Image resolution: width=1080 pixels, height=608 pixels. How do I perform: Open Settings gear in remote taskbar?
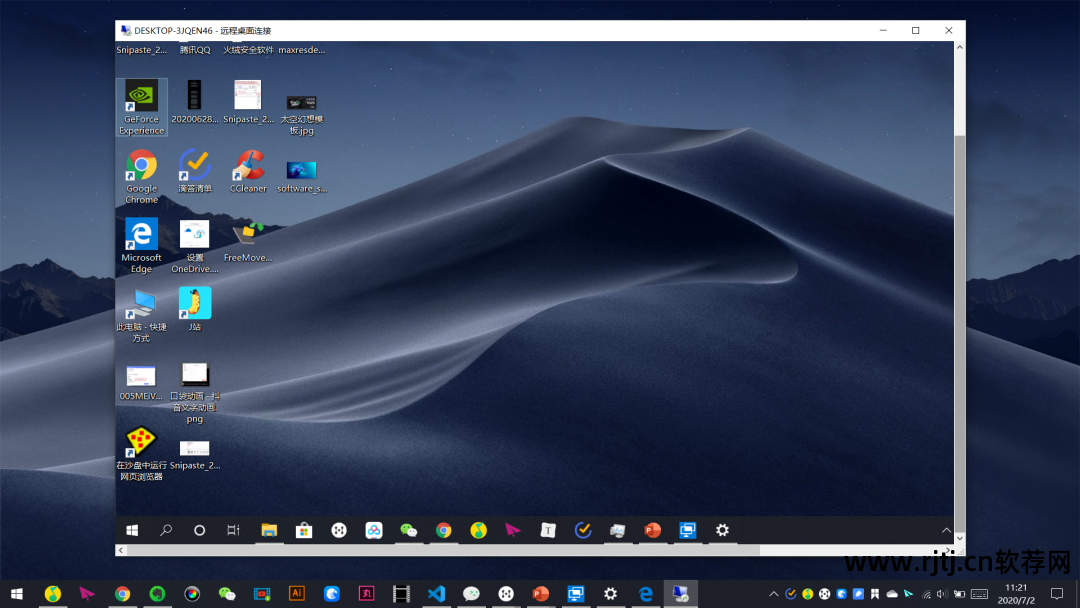pos(722,530)
